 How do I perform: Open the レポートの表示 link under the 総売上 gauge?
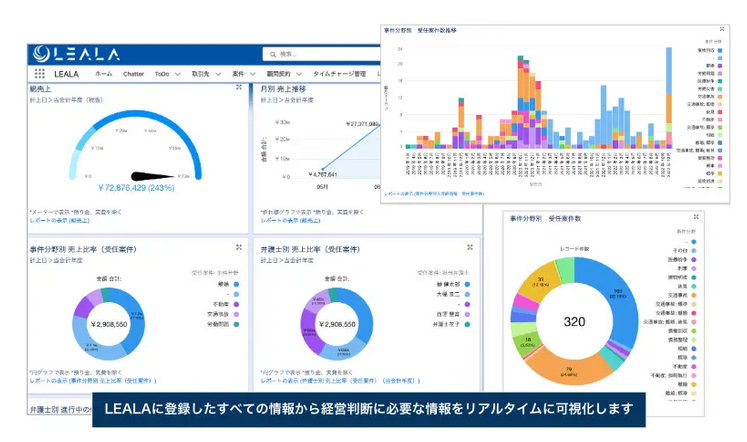tap(60, 221)
